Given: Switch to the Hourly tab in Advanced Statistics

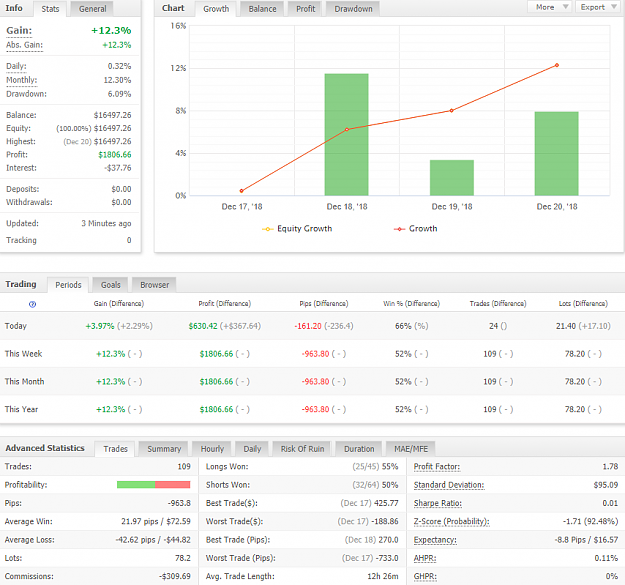Looking at the screenshot, I should click(212, 449).
